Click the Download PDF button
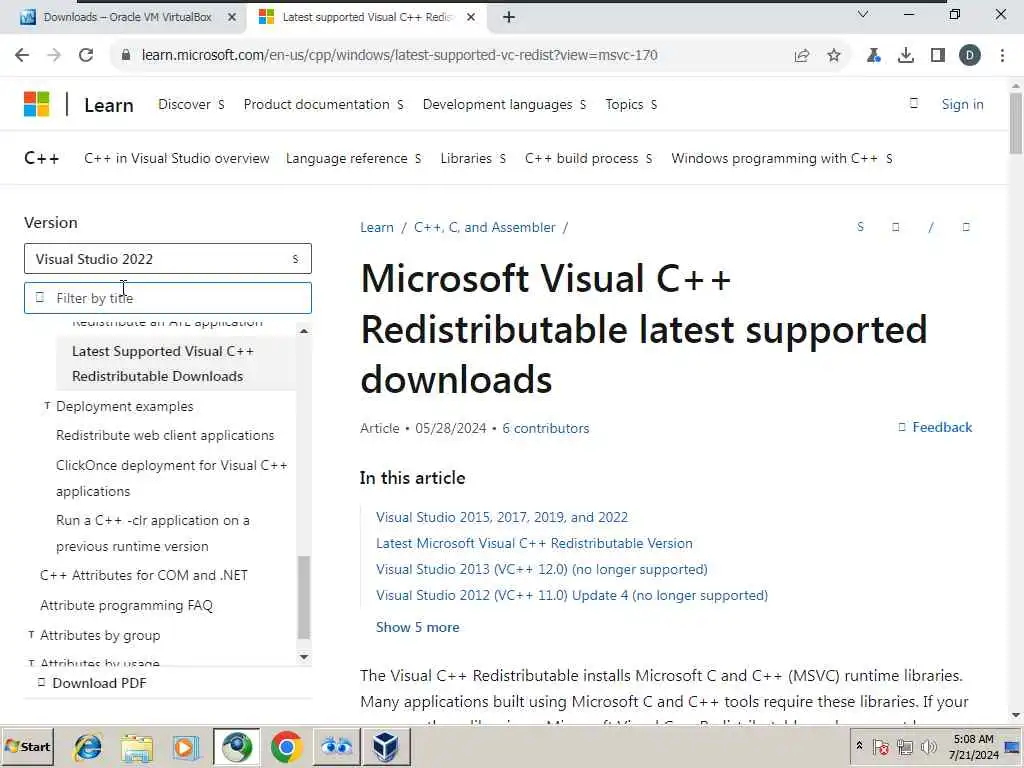Viewport: 1024px width, 768px height. click(x=92, y=683)
